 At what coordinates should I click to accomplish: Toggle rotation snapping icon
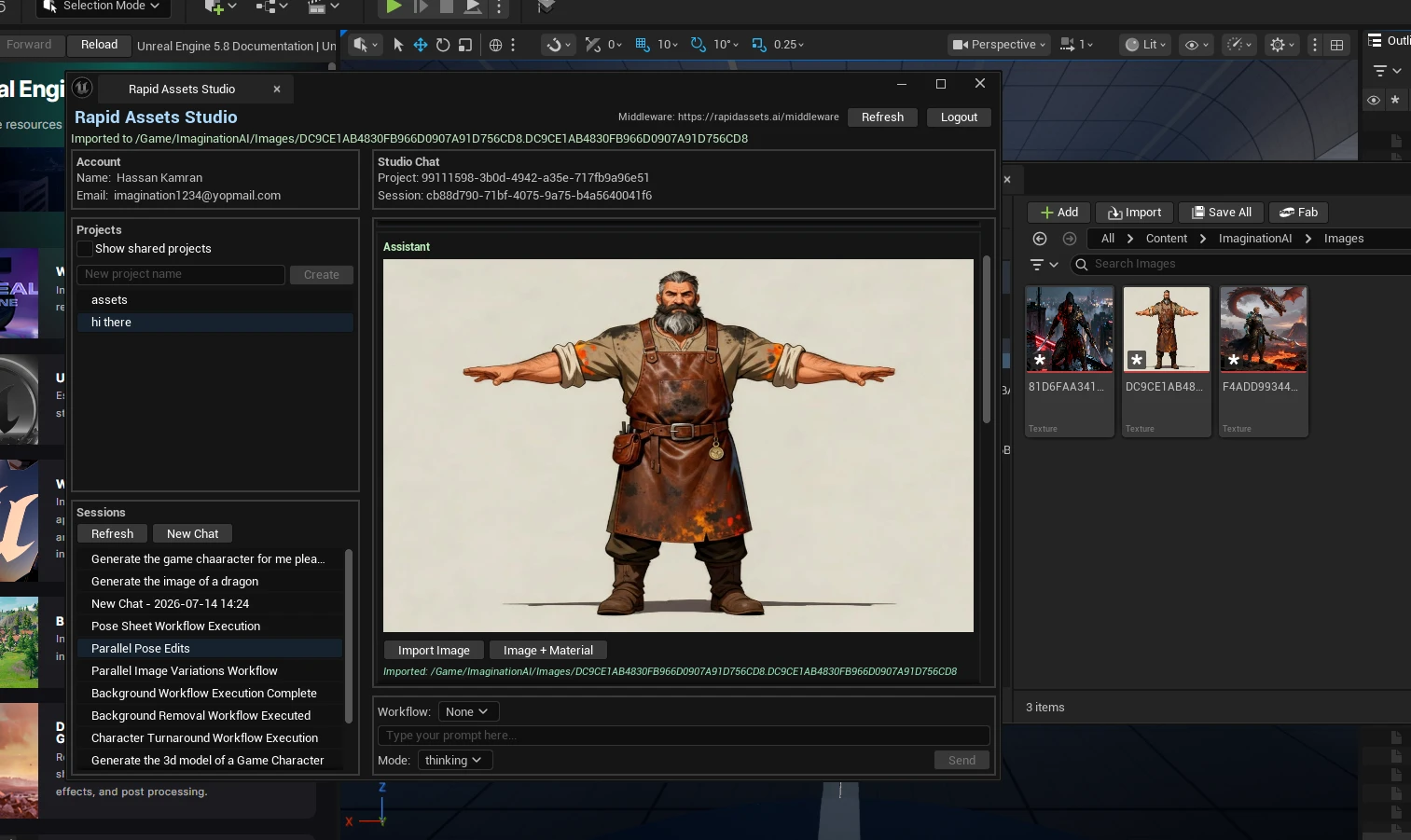click(698, 45)
